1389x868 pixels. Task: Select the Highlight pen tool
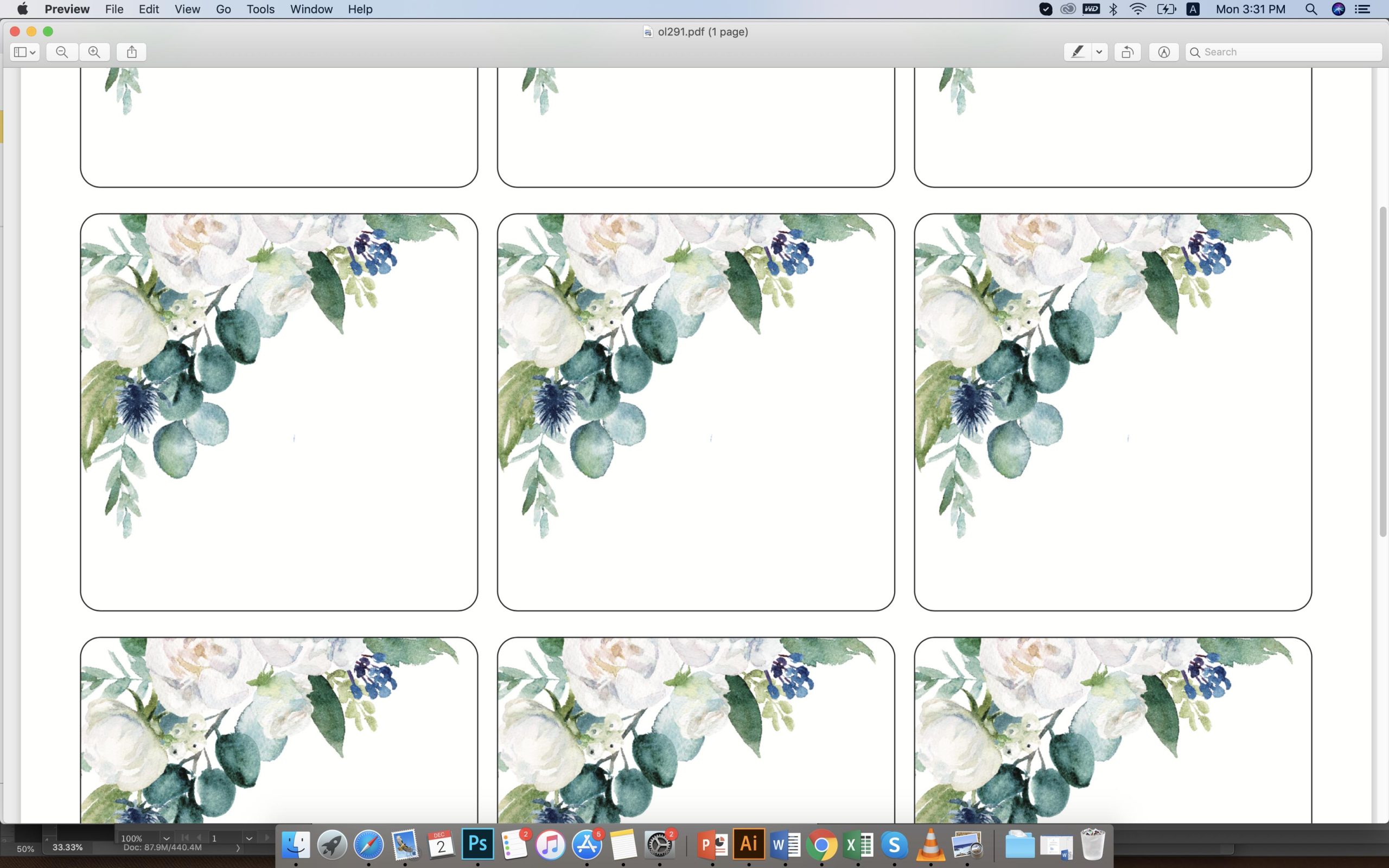[x=1078, y=52]
